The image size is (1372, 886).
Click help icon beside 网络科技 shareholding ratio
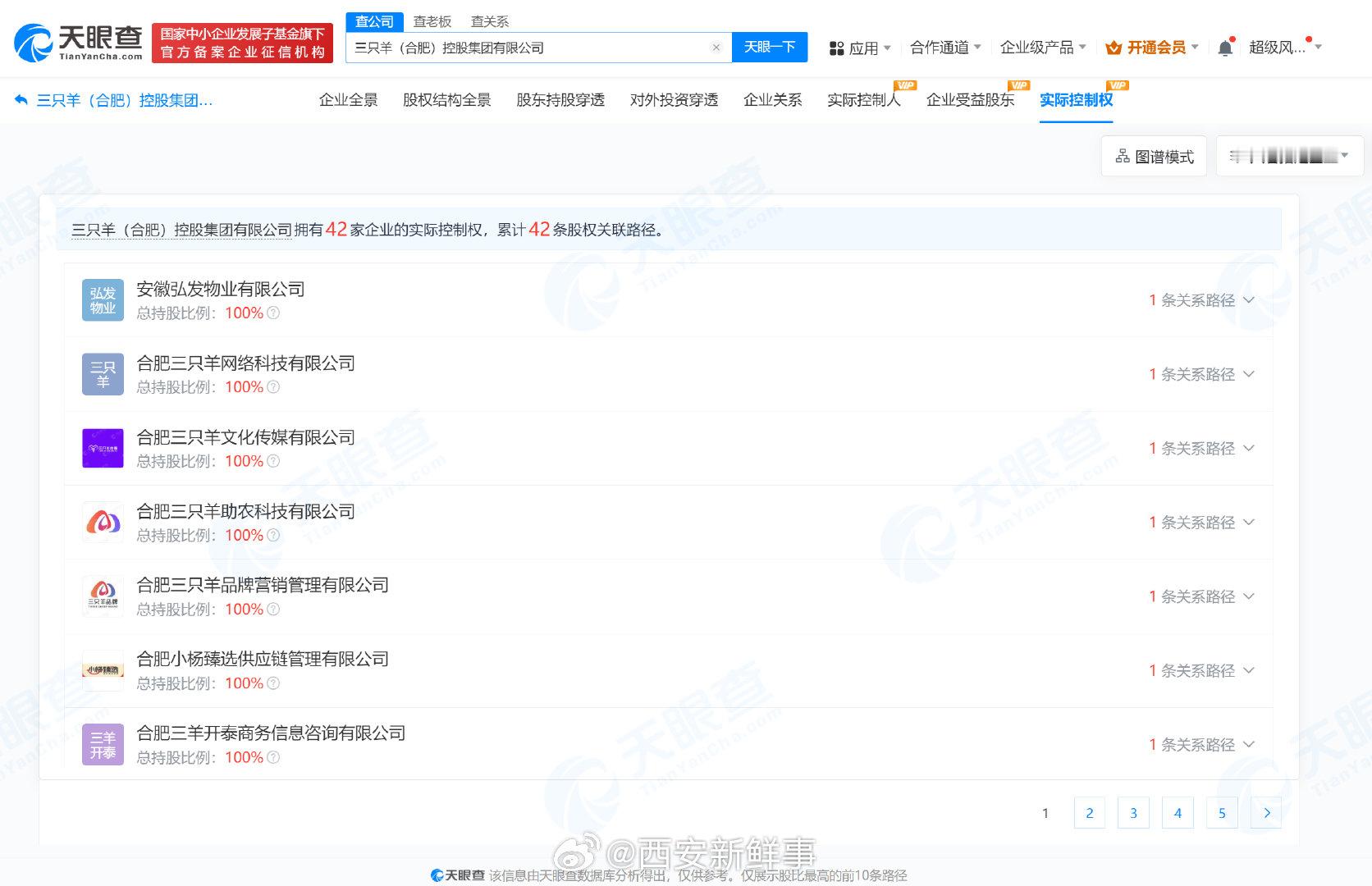pos(274,387)
